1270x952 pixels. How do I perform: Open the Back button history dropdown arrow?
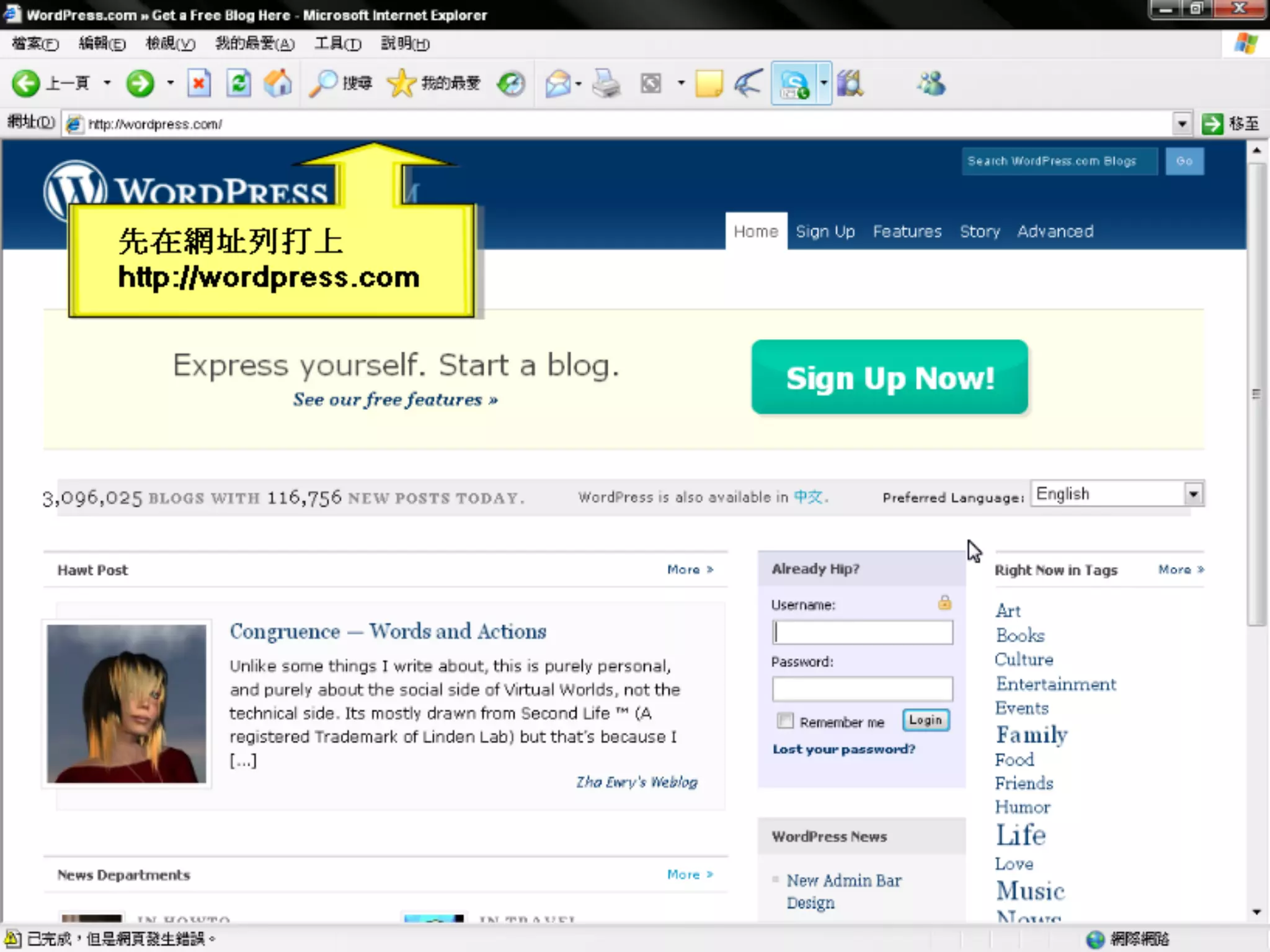pyautogui.click(x=107, y=83)
